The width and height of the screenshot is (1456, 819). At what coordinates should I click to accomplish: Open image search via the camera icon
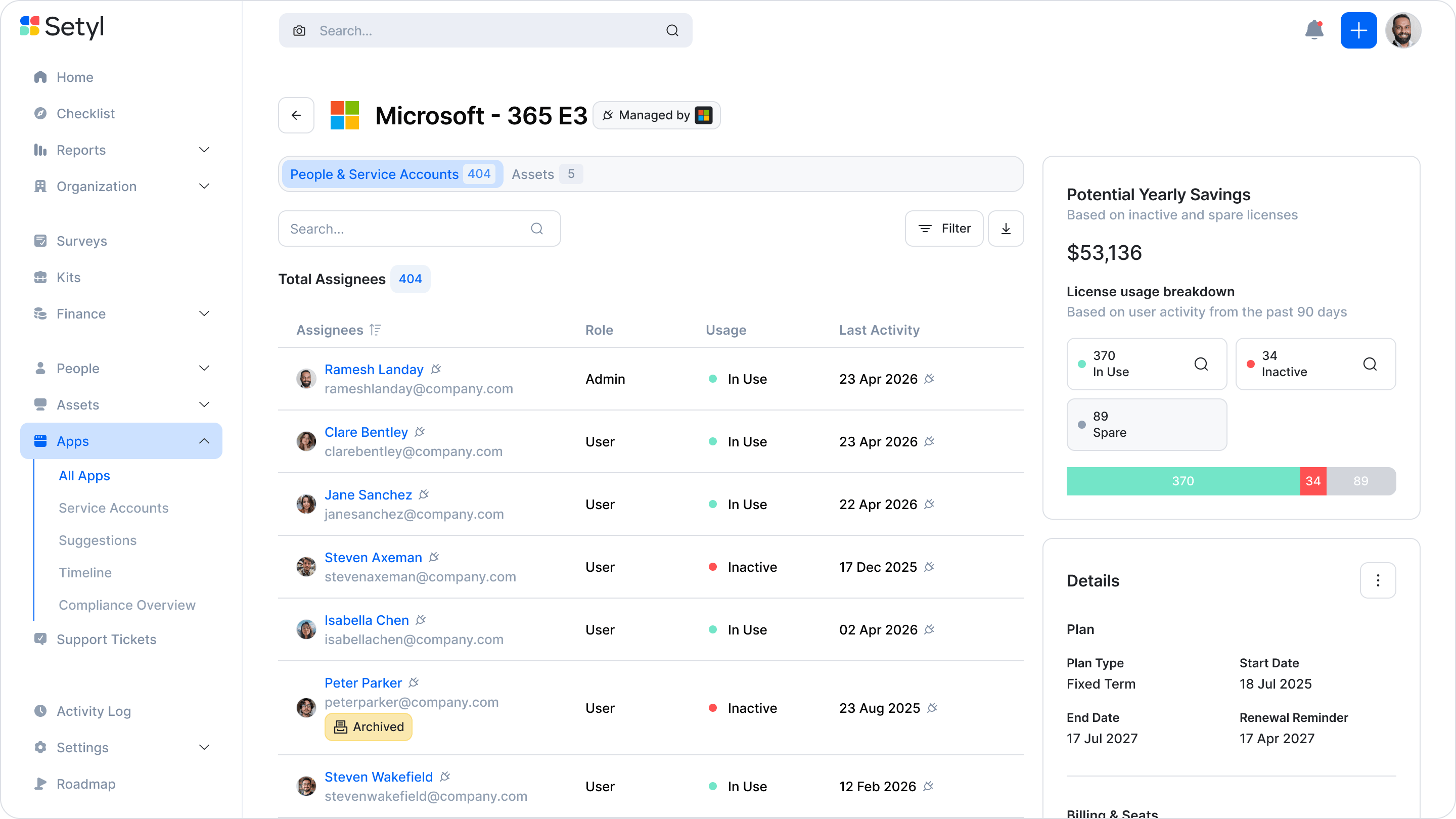click(x=299, y=30)
